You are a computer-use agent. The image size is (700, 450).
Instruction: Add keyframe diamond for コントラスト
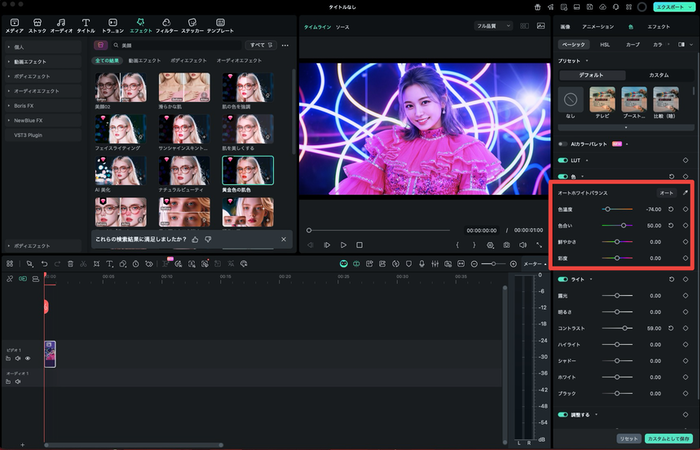[x=685, y=328]
